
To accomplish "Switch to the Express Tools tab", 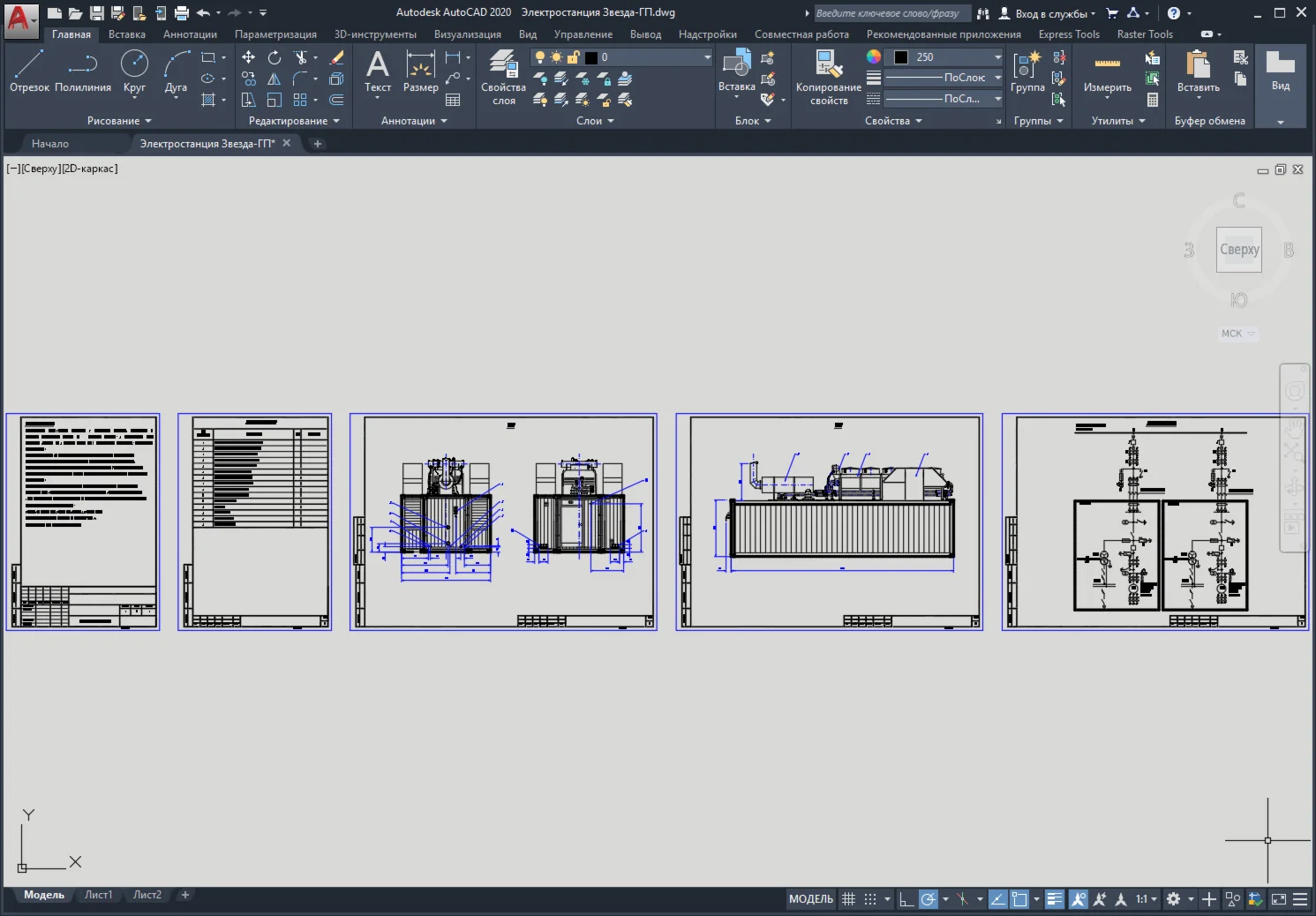I will coord(1069,34).
